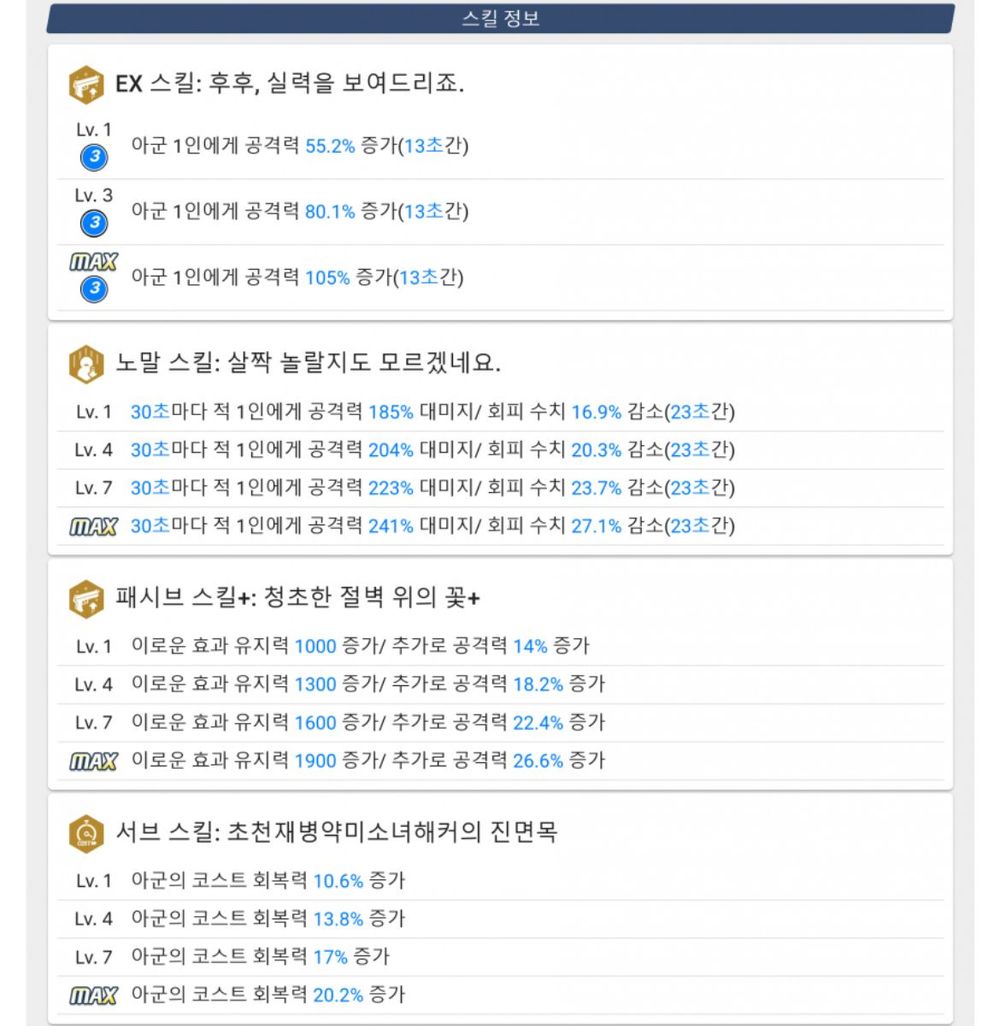Click the MAX badge in 노말 스킬 row
Image resolution: width=1000 pixels, height=1026 pixels.
(93, 526)
